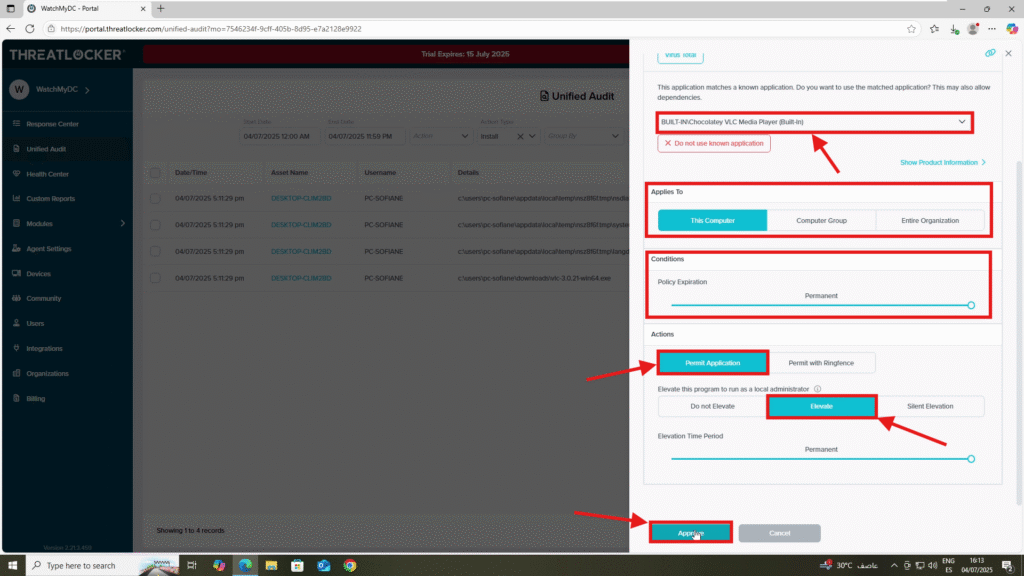
Task: Select Entire Organization scope
Action: pyautogui.click(x=930, y=221)
